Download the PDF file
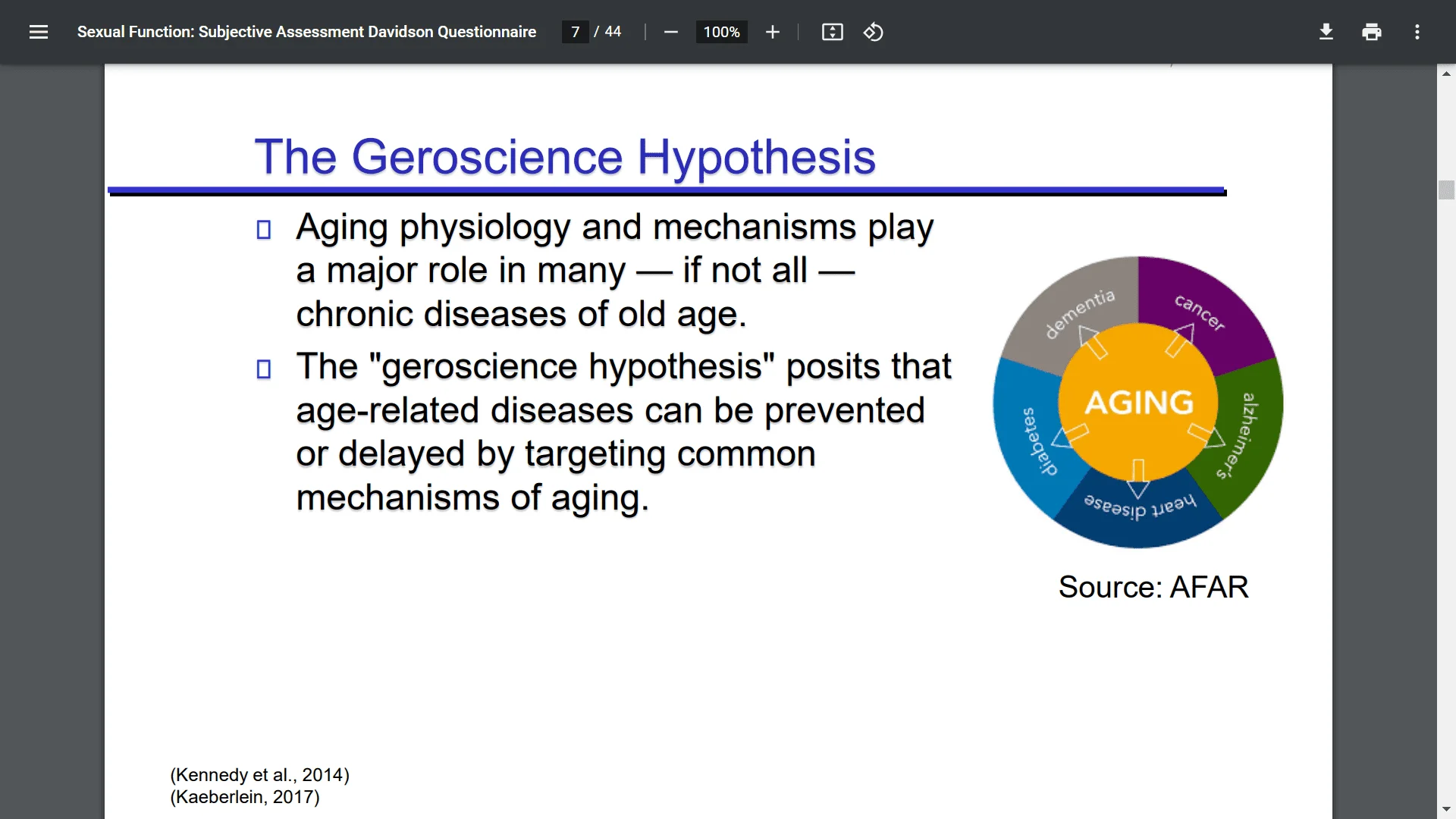The height and width of the screenshot is (819, 1456). pyautogui.click(x=1326, y=32)
